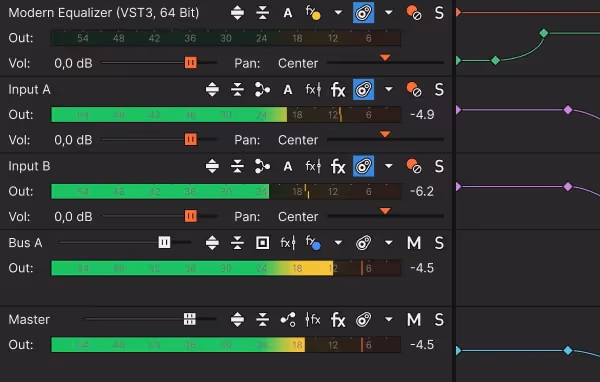Maximize height of Master bus

(237, 320)
